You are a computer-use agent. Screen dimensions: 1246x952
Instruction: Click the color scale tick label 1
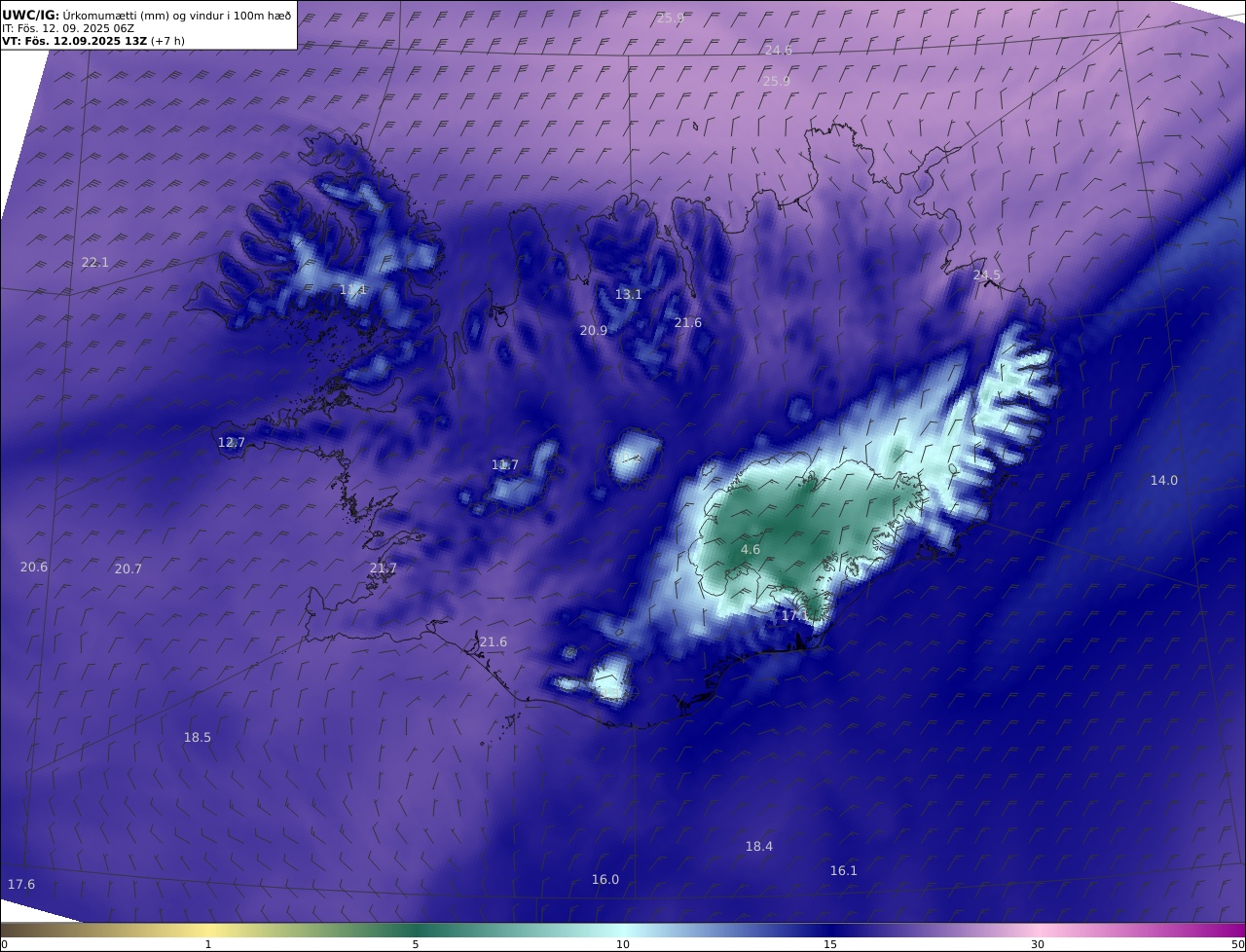(x=208, y=945)
